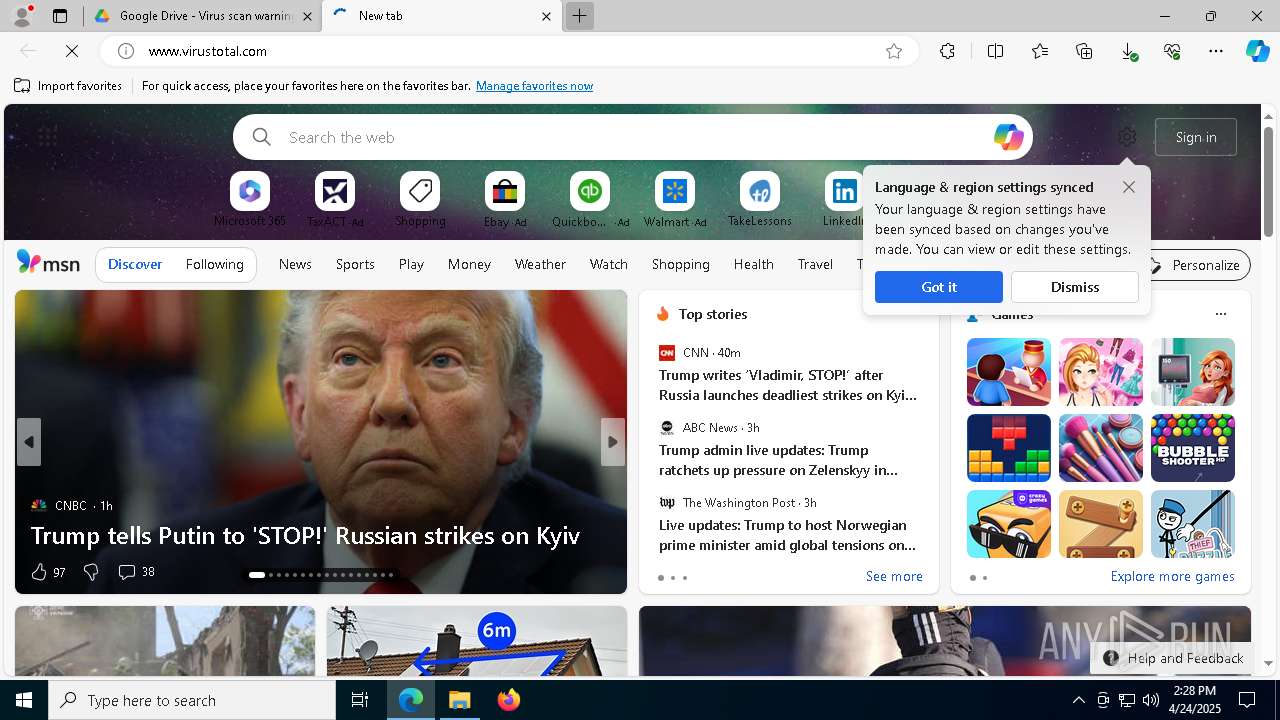Open Downloads icon in toolbar

[1128, 51]
